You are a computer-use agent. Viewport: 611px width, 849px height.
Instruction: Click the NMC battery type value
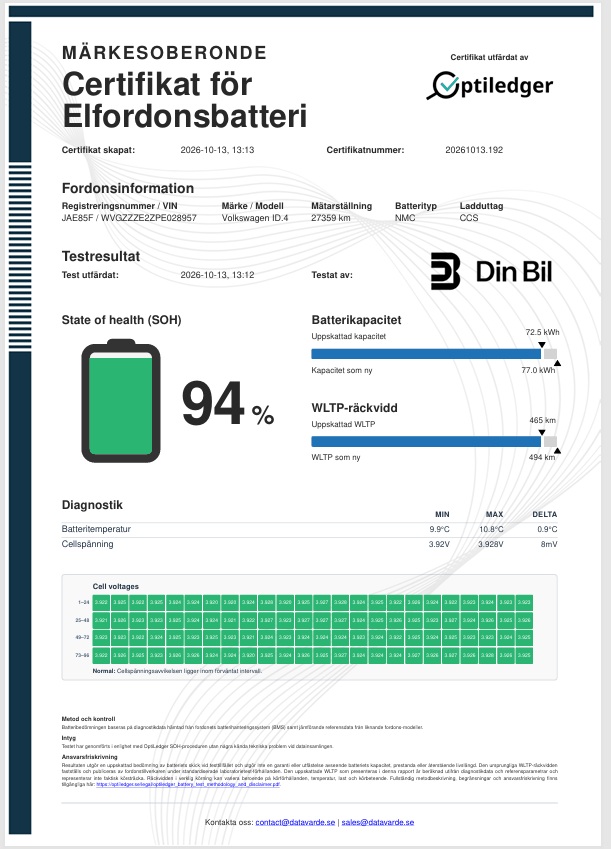[405, 218]
